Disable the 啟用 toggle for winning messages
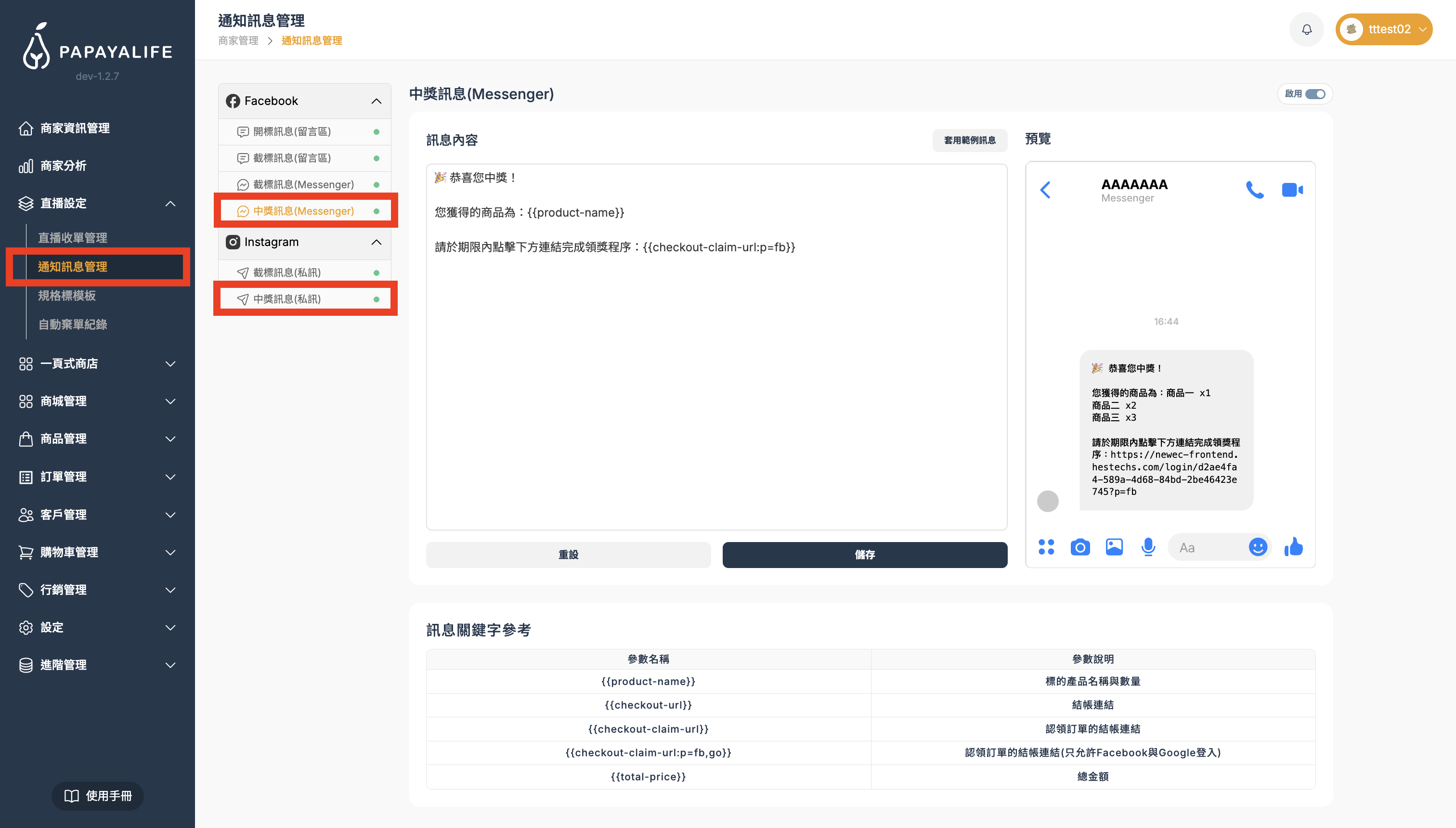 click(x=1317, y=94)
